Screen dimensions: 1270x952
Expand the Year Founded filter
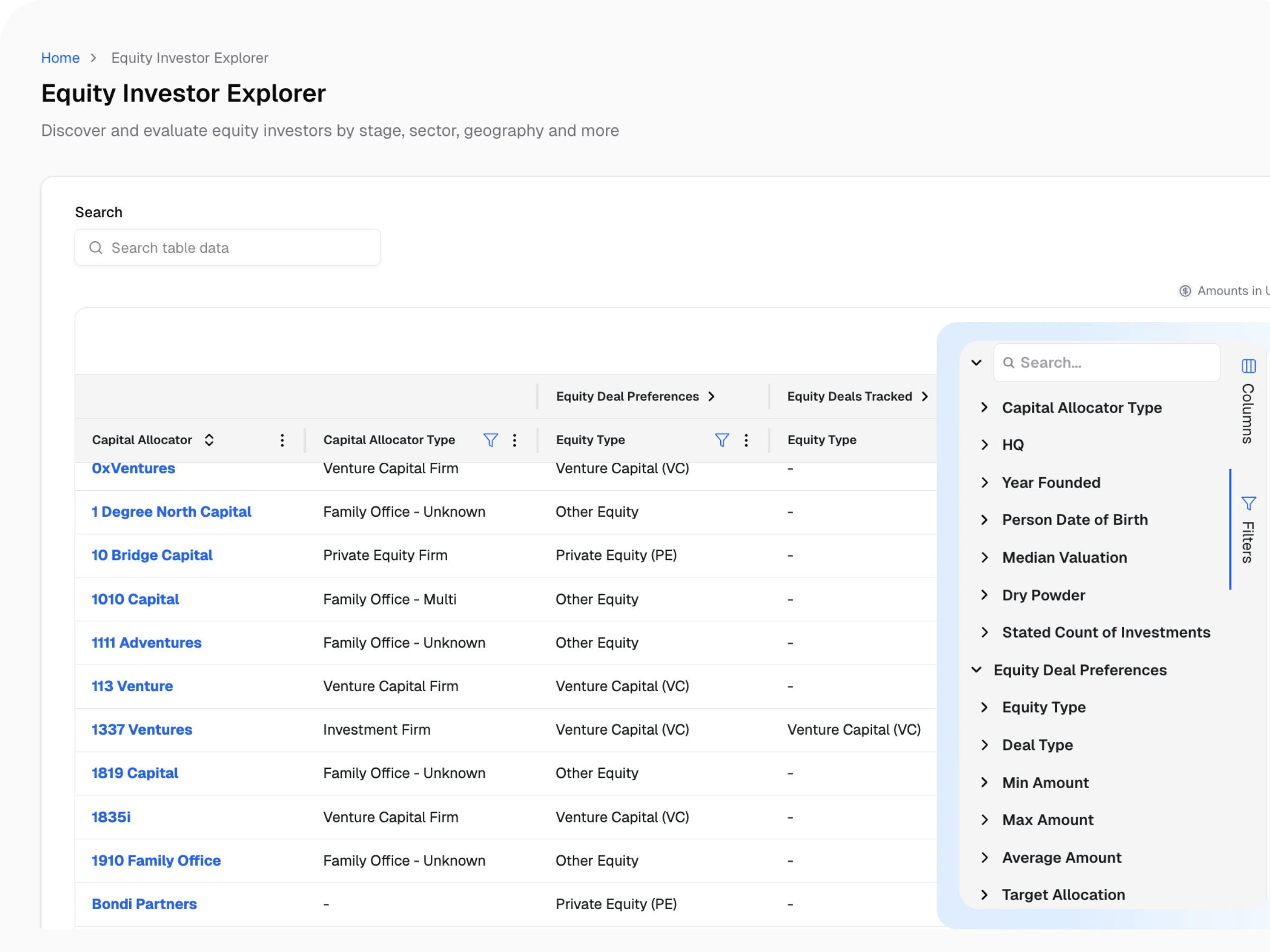(x=985, y=482)
